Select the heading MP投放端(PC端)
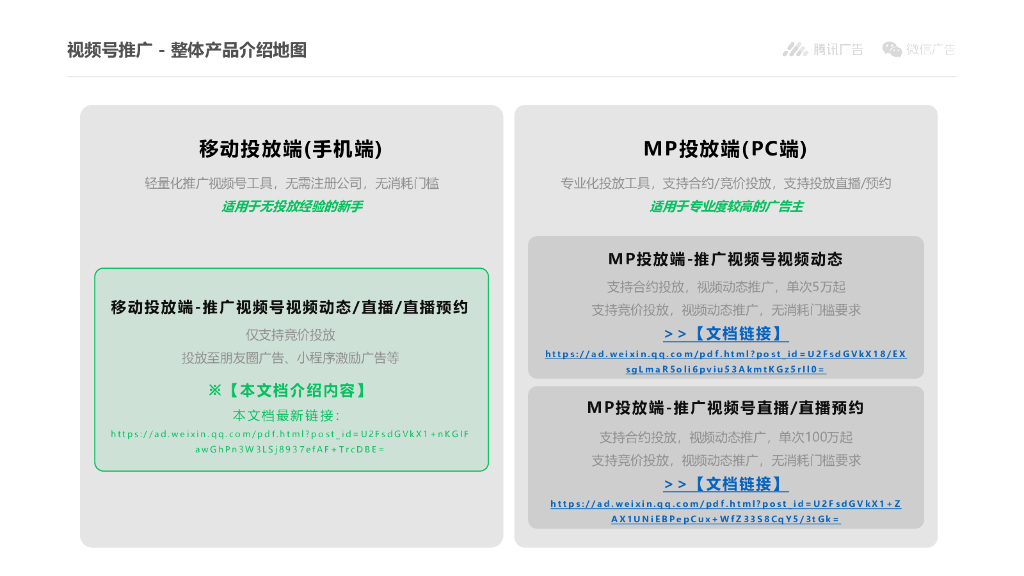 click(x=726, y=149)
